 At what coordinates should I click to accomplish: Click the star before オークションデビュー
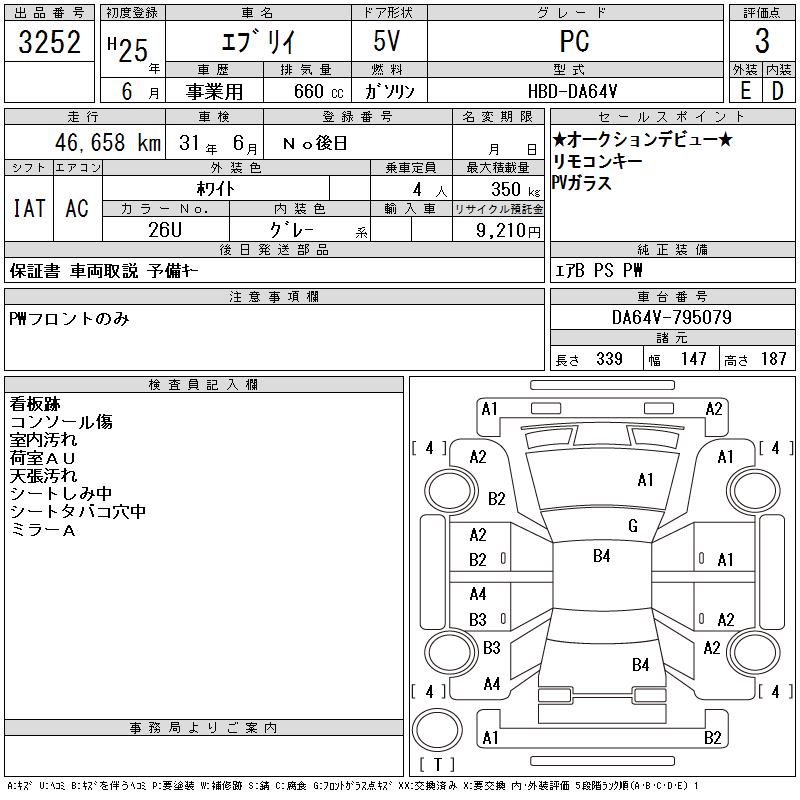coord(559,140)
